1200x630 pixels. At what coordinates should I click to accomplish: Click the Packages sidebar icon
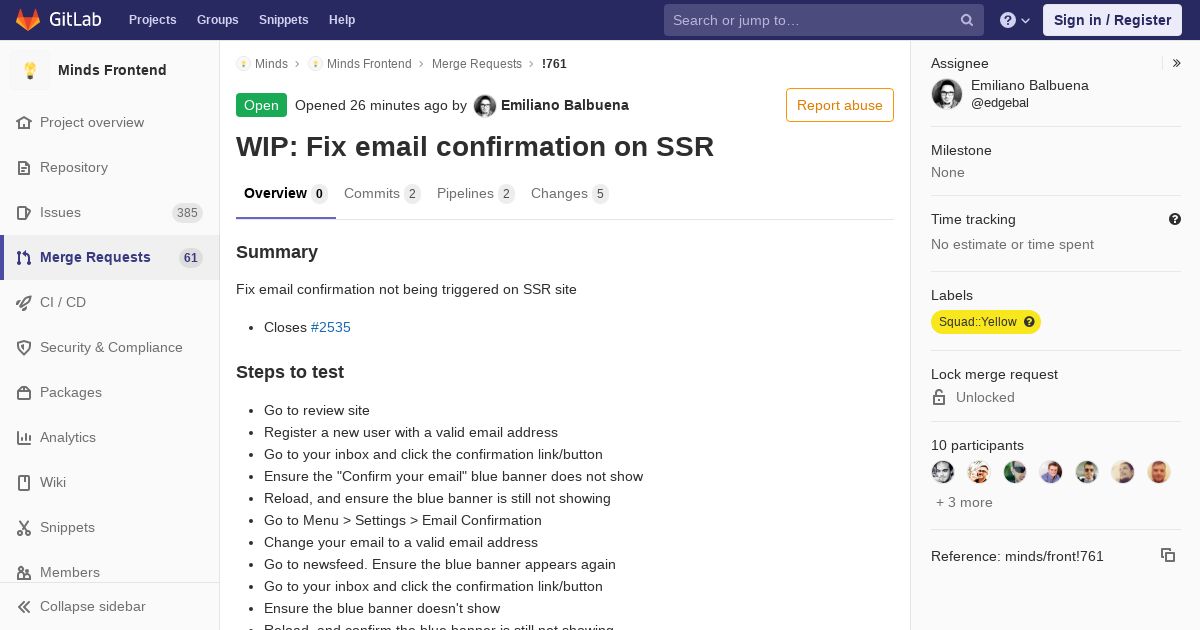(x=24, y=393)
